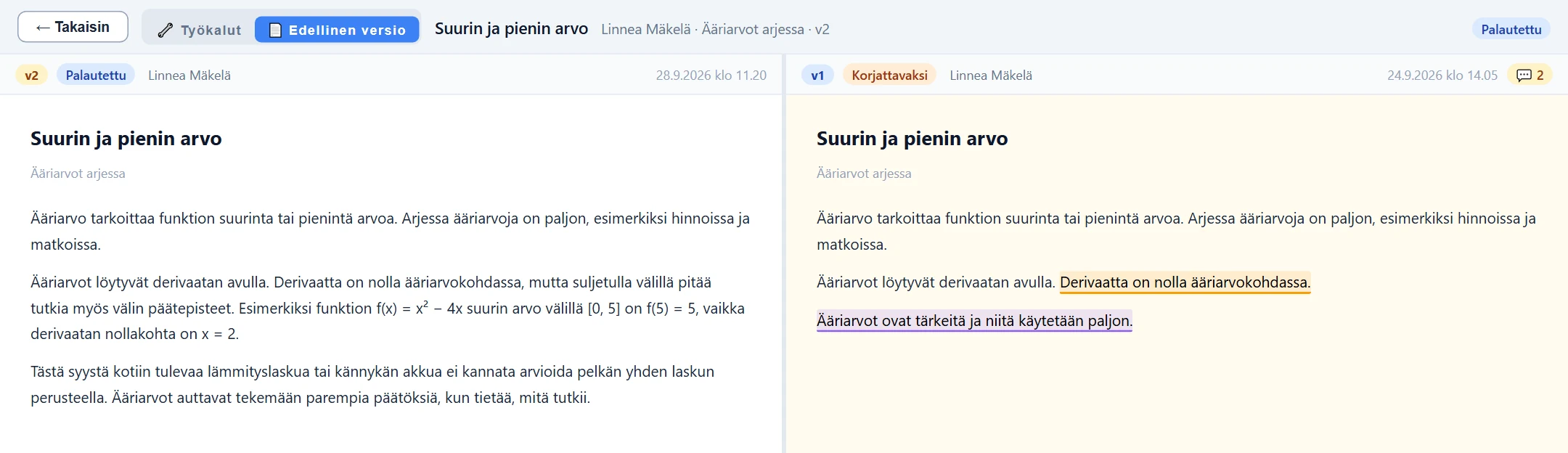Click author name Linnea Mäkelä in v2 pane
The image size is (1568, 453).
pos(189,75)
